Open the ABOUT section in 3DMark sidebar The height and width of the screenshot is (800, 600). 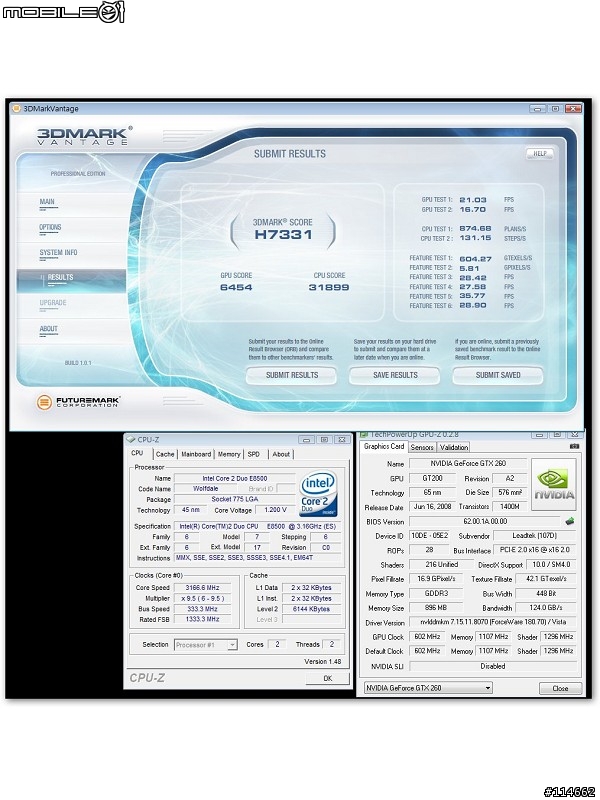[48, 329]
